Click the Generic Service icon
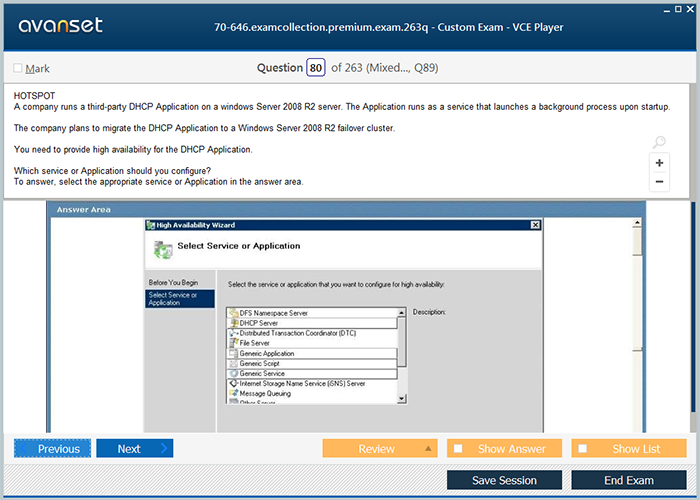This screenshot has width=700, height=500. click(x=233, y=373)
